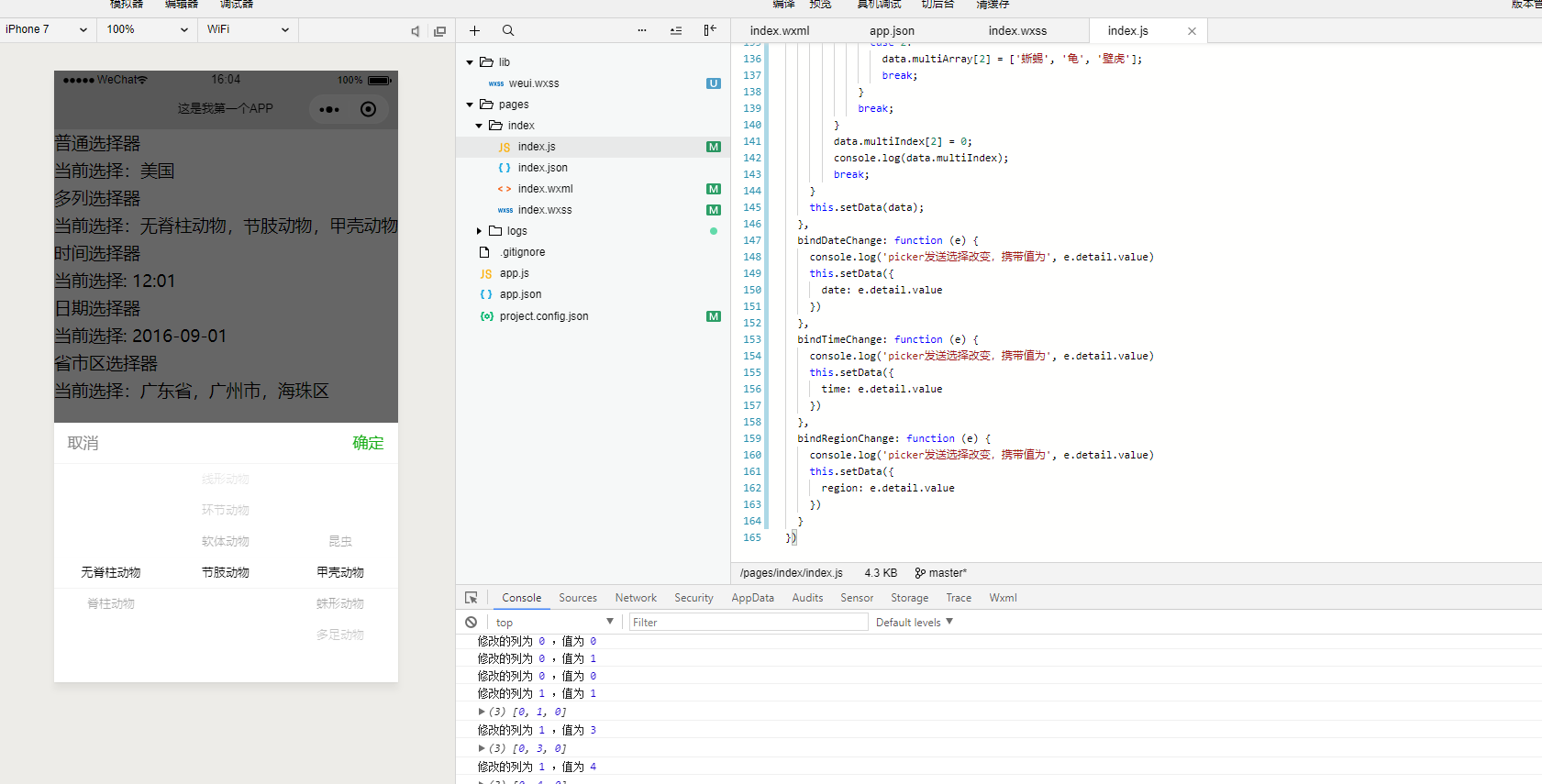
Task: Activate the element inspector icon in devtools
Action: tap(471, 598)
